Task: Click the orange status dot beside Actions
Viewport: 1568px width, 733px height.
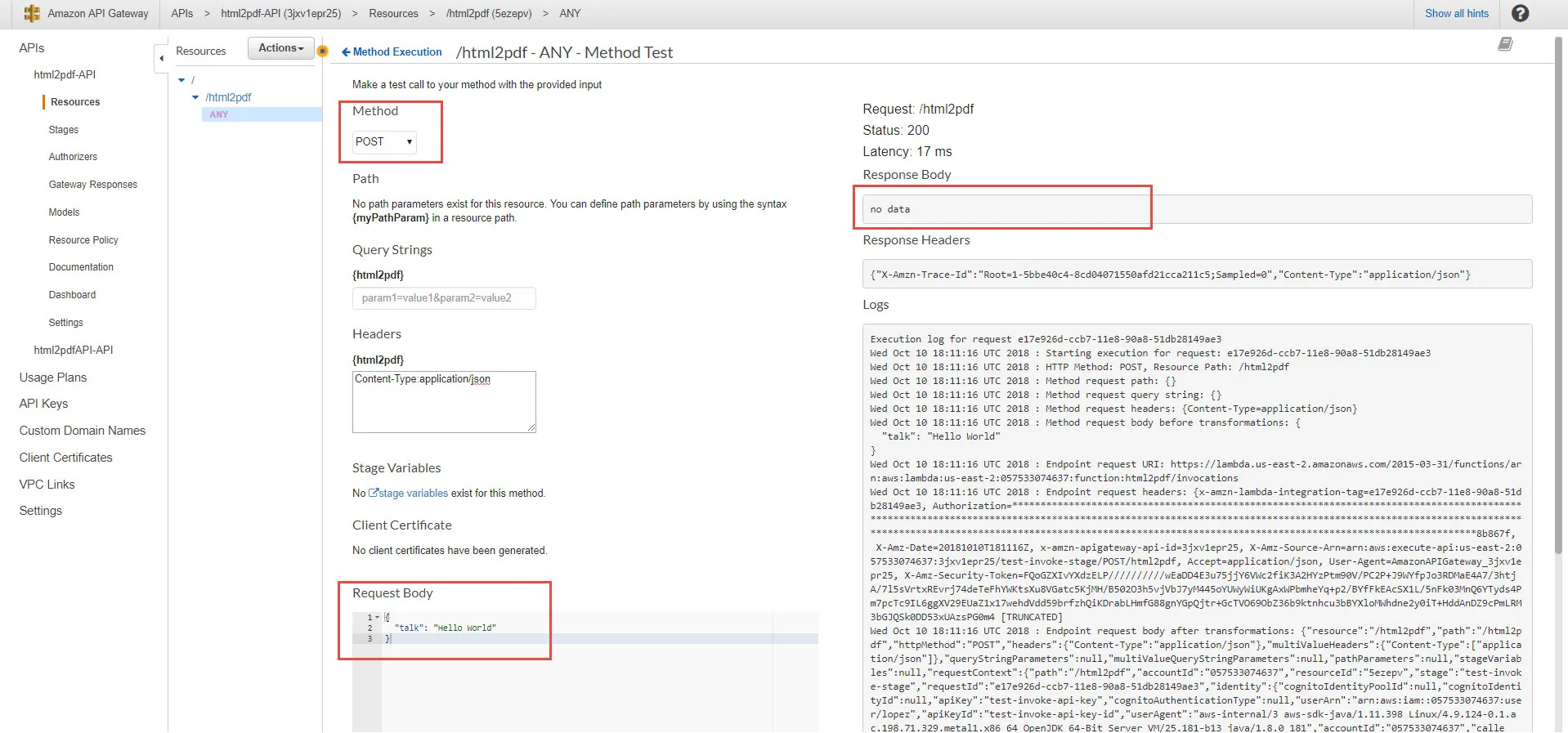Action: click(x=323, y=51)
